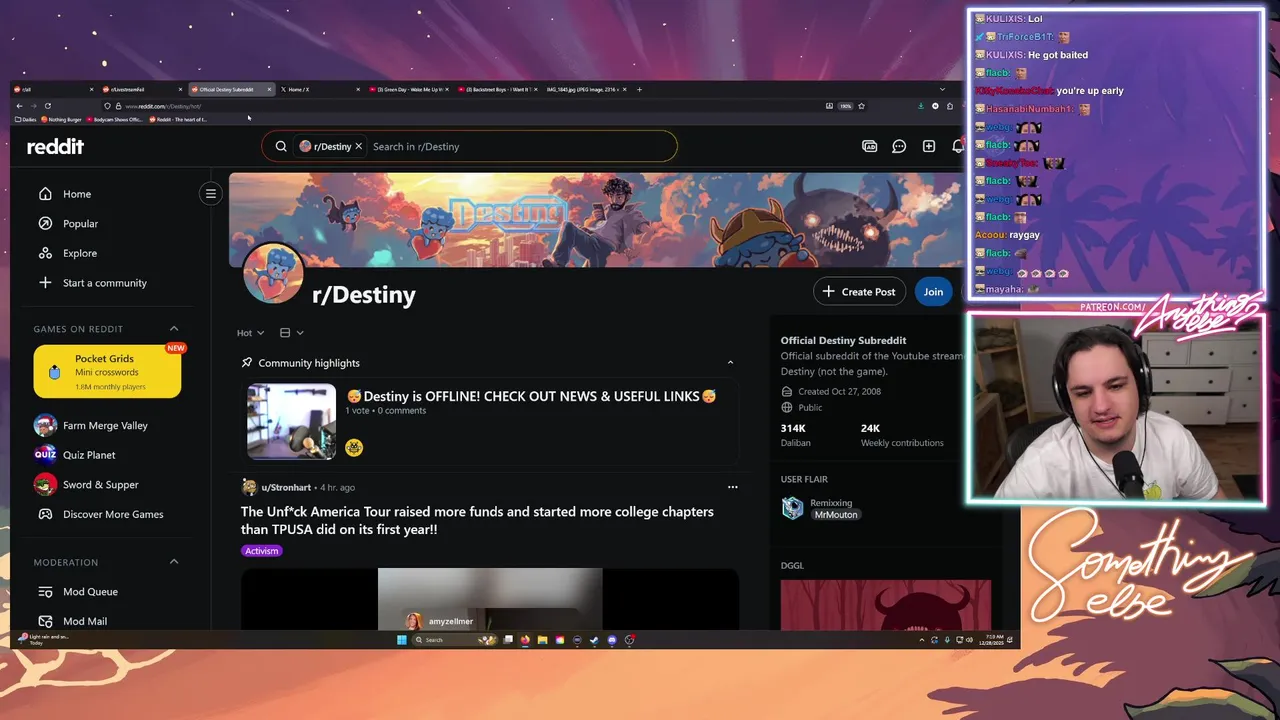Switch to IMG_1845.jpg tab

(587, 89)
